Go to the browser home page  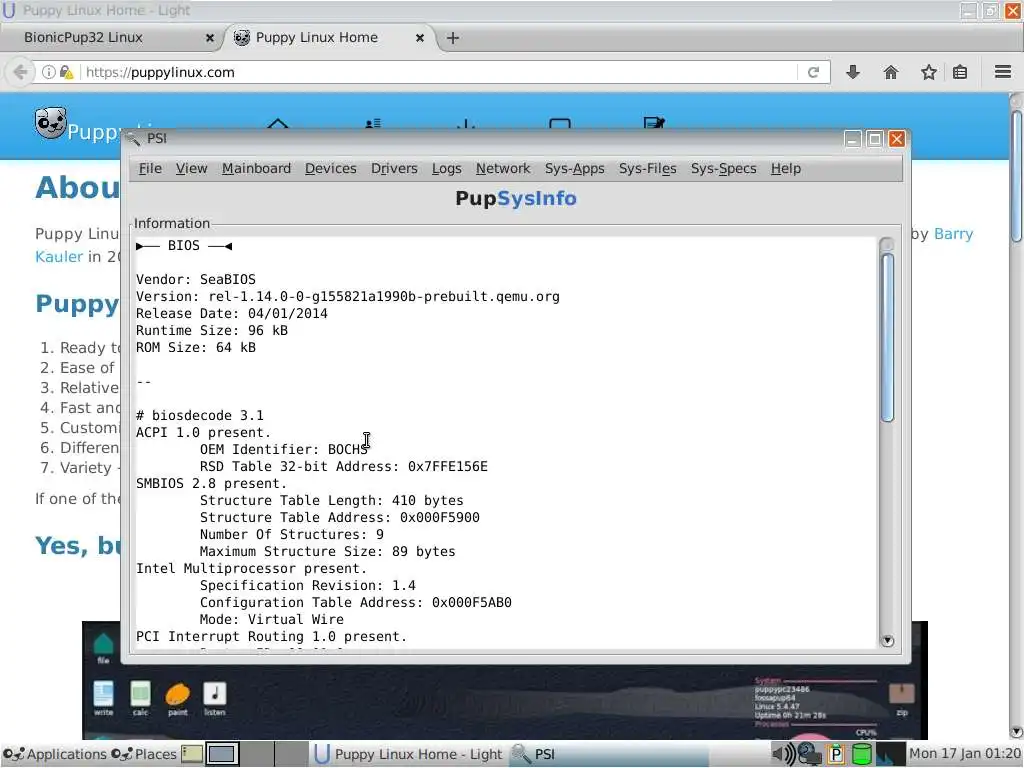(x=891, y=72)
